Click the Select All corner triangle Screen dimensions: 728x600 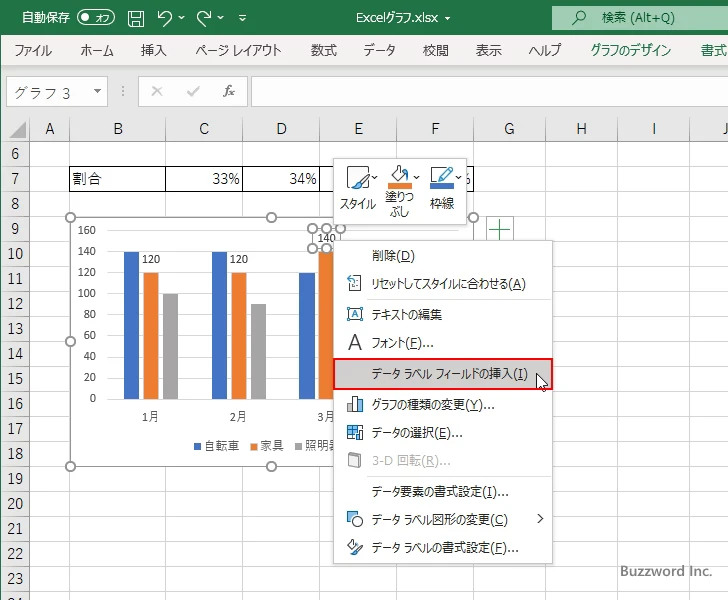click(x=18, y=129)
